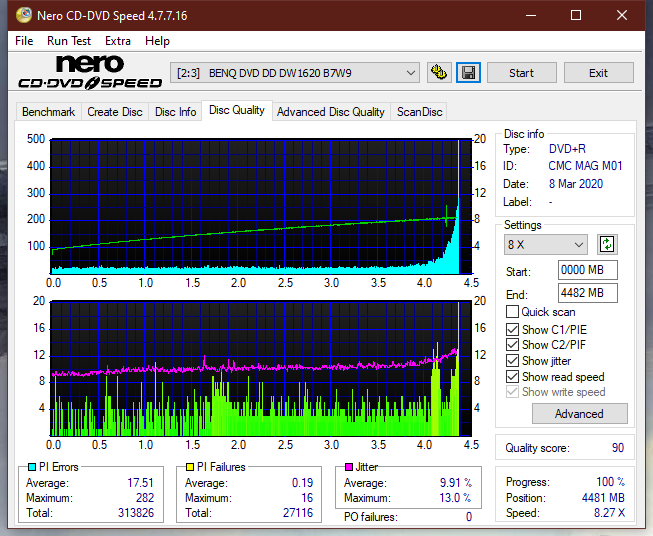This screenshot has width=653, height=536.
Task: Click the yellow PI Failures legend swatch
Action: pyautogui.click(x=190, y=467)
